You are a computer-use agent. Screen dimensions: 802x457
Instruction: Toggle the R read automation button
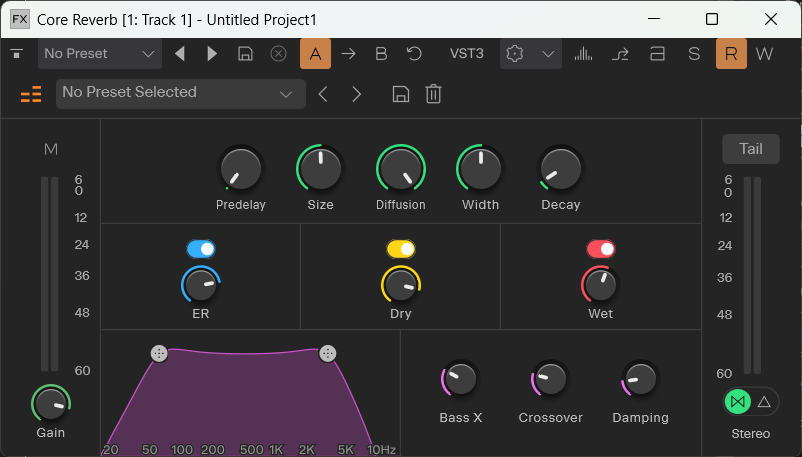(x=731, y=53)
